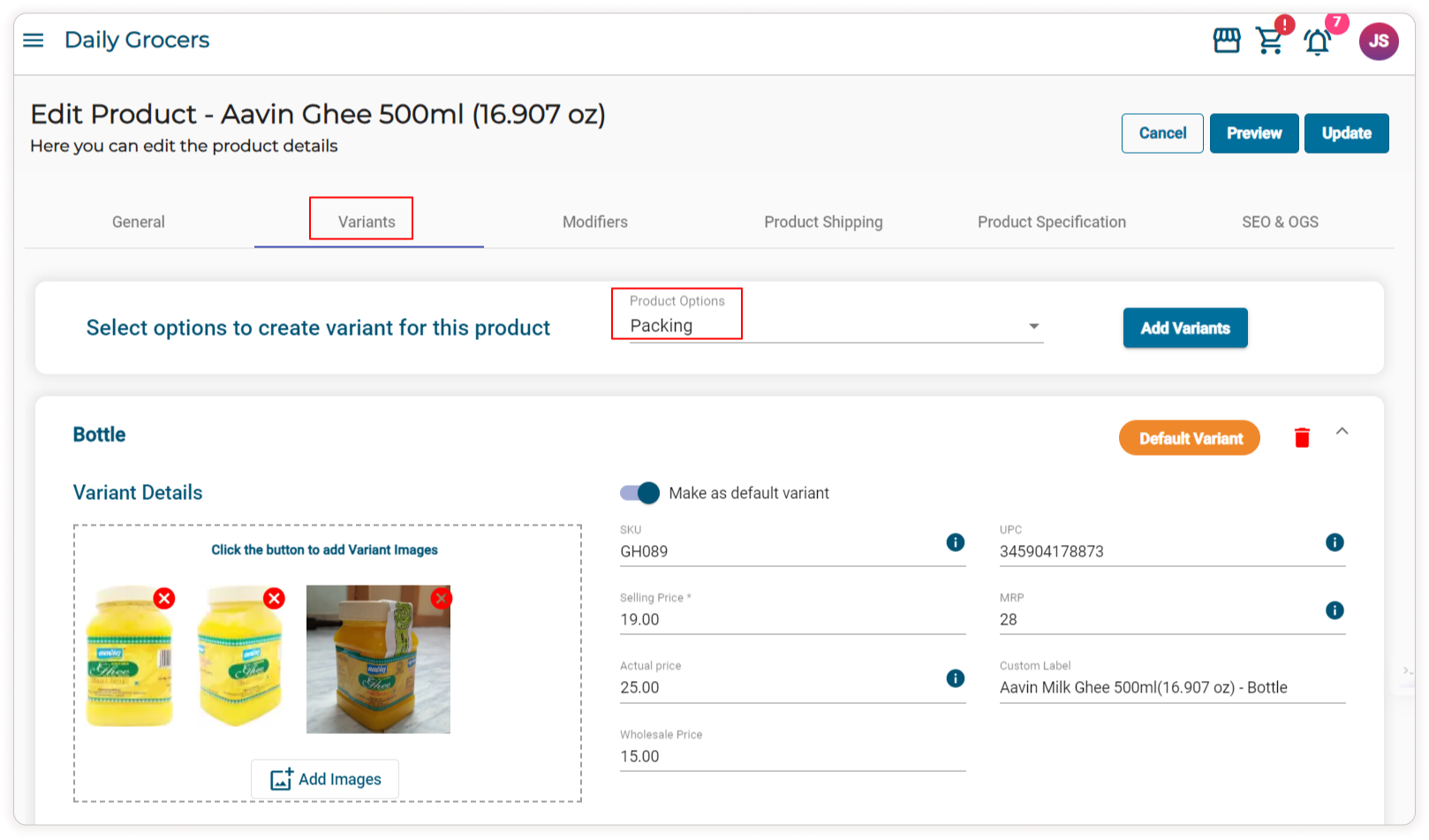Click the JS user avatar
1429x840 pixels.
coord(1378,41)
